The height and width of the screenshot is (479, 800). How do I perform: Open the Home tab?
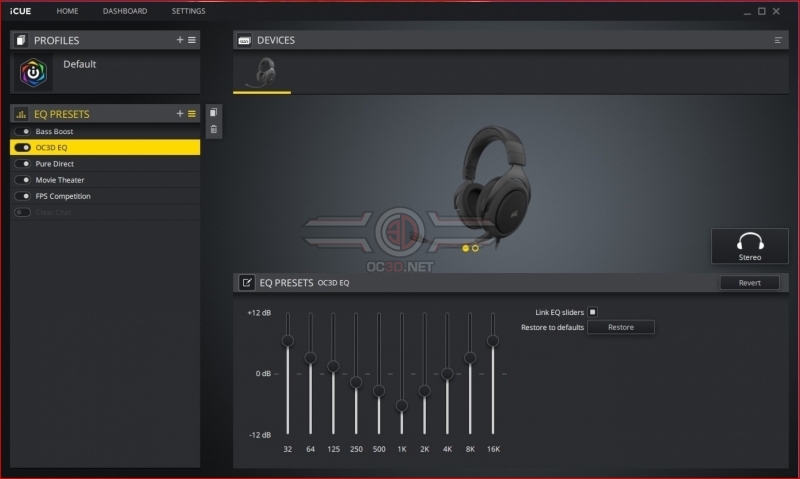(67, 11)
